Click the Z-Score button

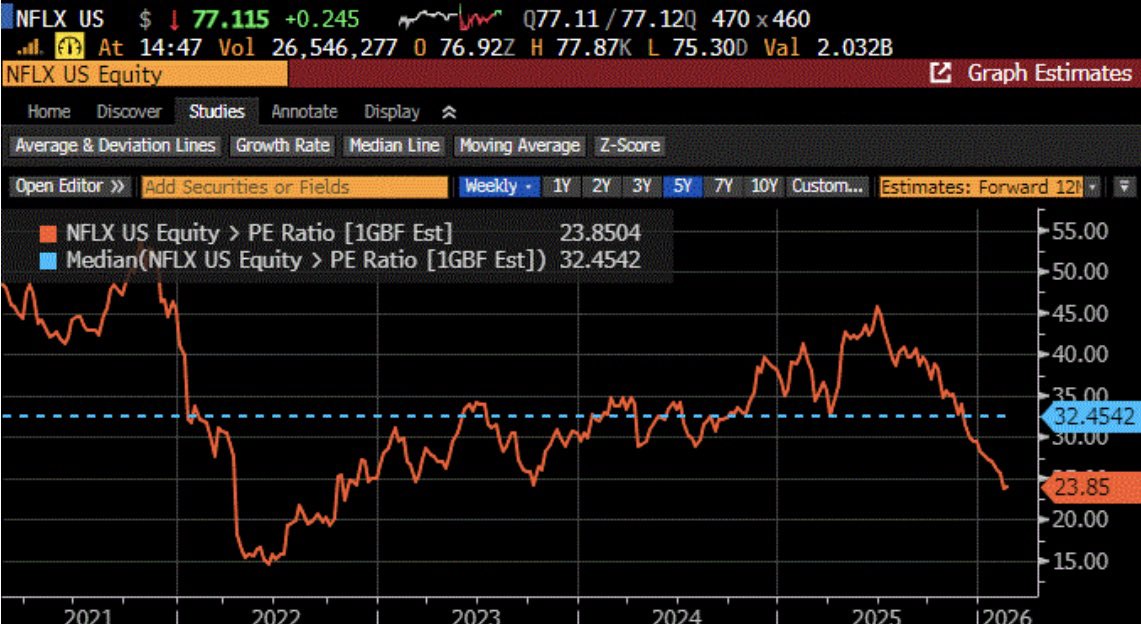click(628, 145)
